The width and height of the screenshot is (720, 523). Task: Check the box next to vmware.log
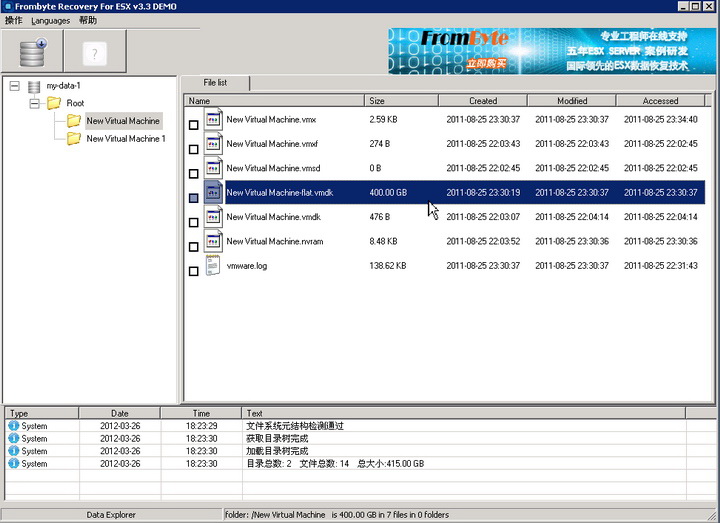coord(194,271)
